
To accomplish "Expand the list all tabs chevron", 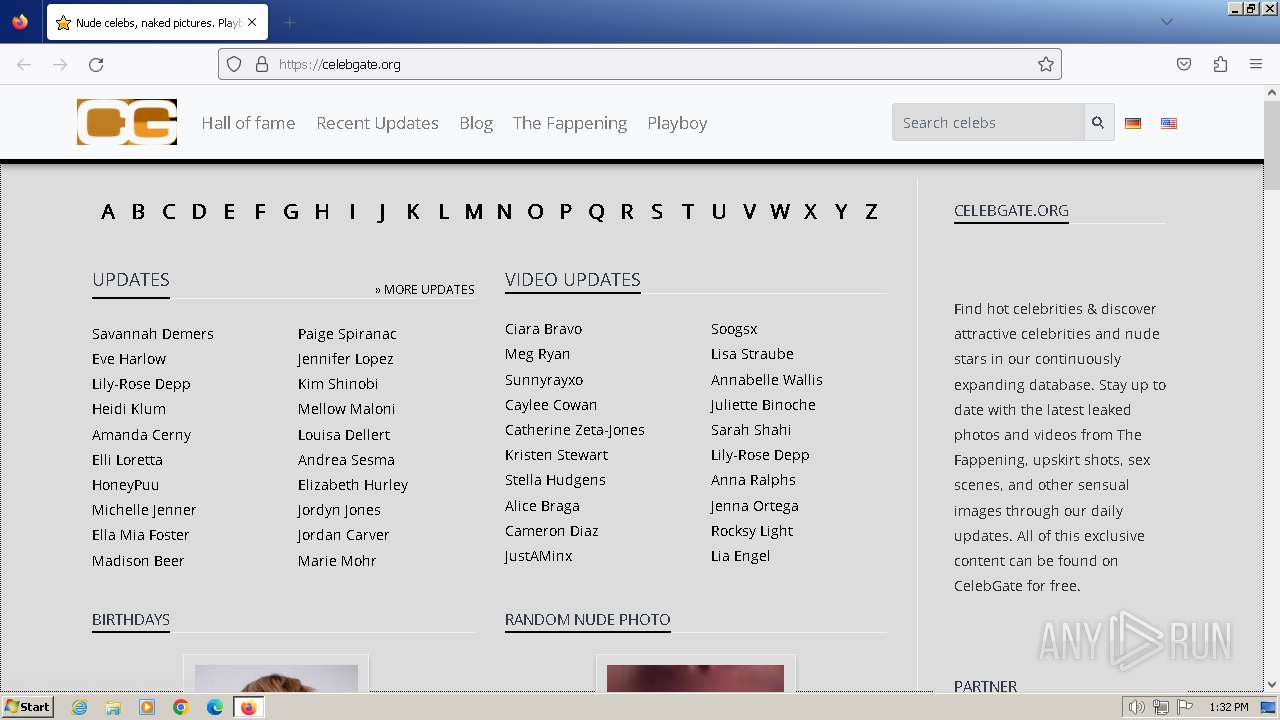I will click(1166, 22).
